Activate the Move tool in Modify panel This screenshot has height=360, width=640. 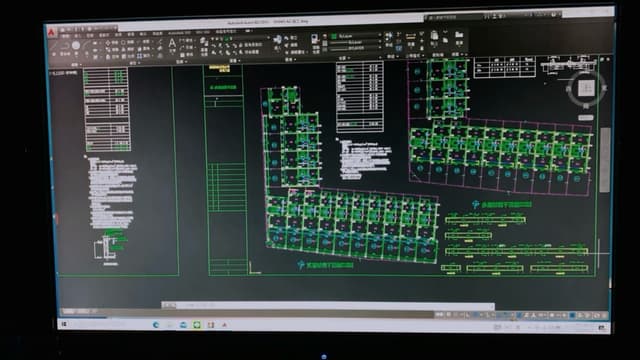click(111, 42)
